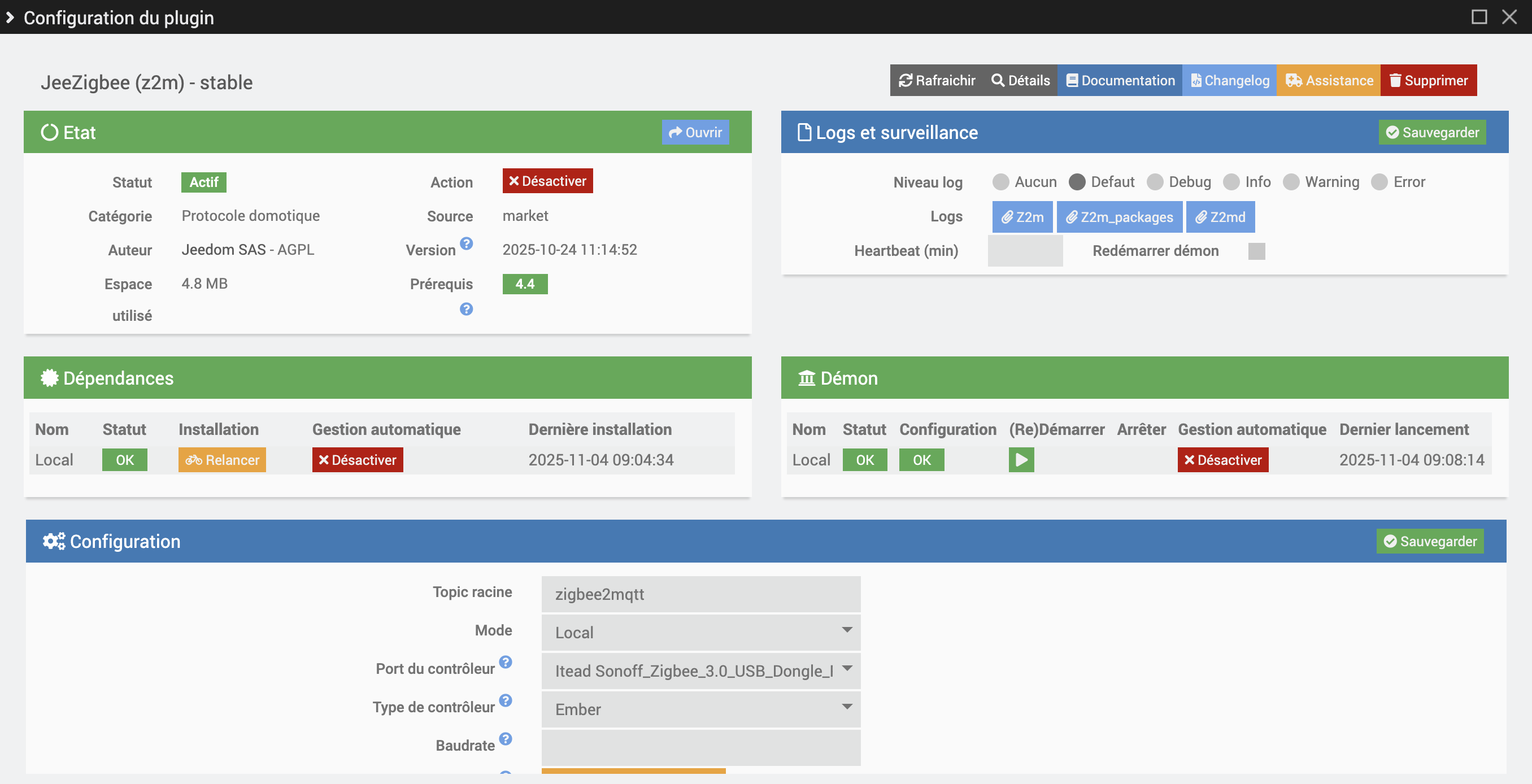This screenshot has height=784, width=1532.
Task: Set log level to Warning
Action: pos(1291,182)
